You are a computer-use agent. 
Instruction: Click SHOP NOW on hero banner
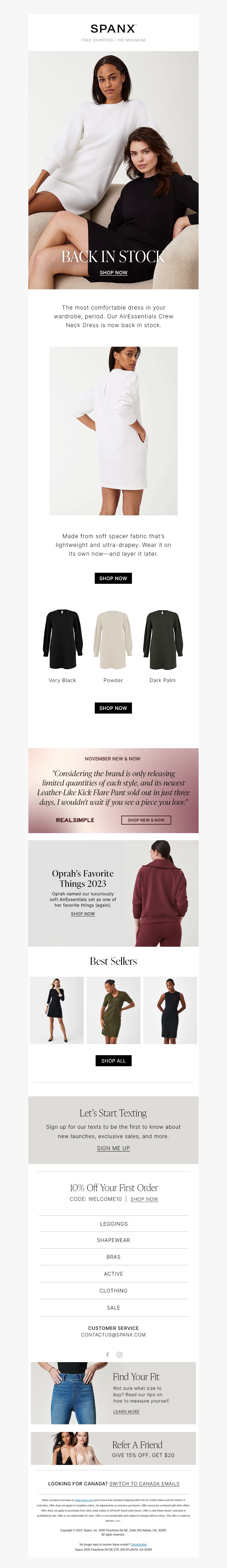click(113, 273)
